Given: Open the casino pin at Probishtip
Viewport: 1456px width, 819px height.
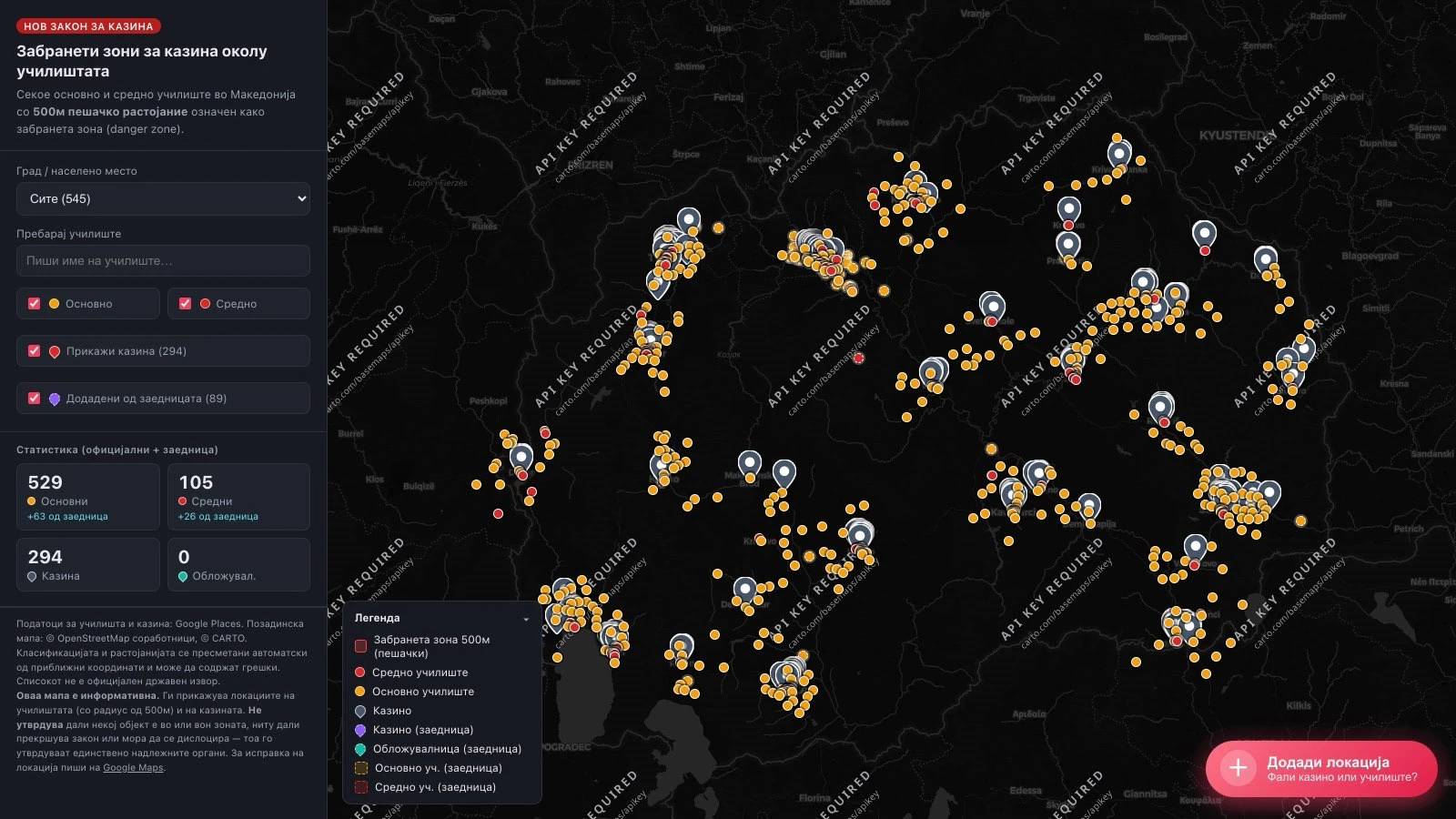Looking at the screenshot, I should tap(1067, 246).
